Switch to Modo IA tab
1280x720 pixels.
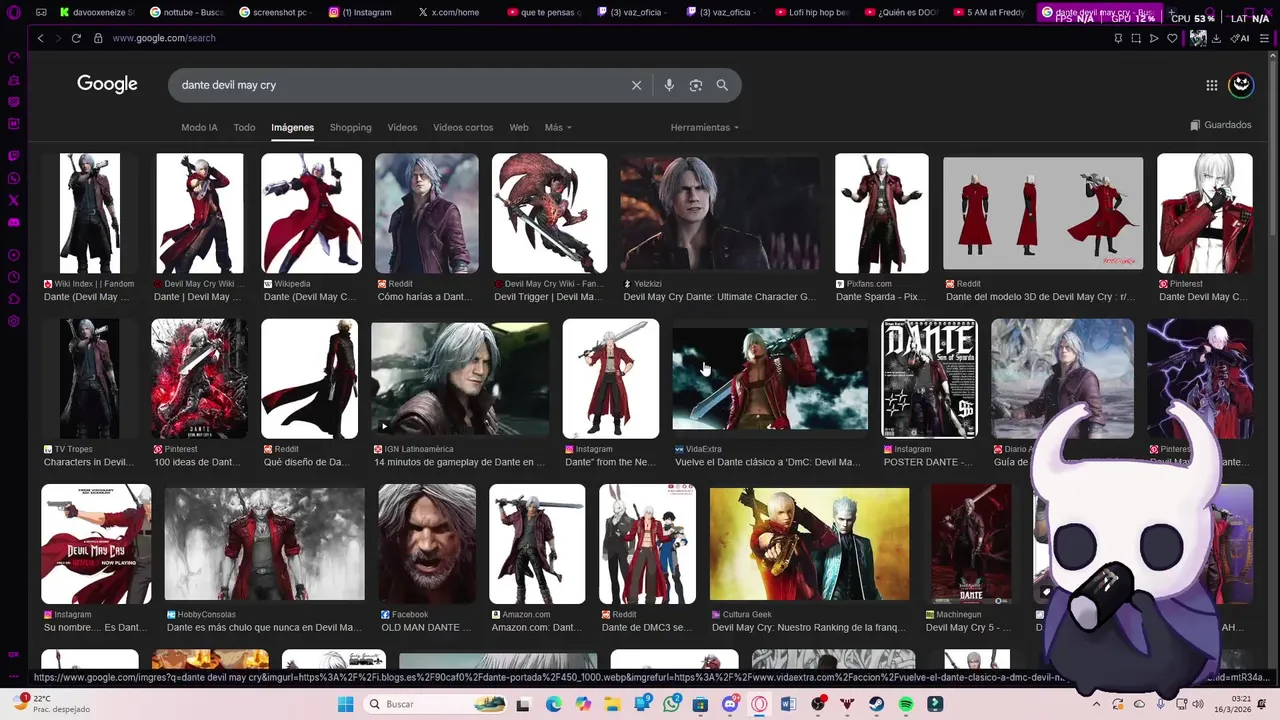199,128
